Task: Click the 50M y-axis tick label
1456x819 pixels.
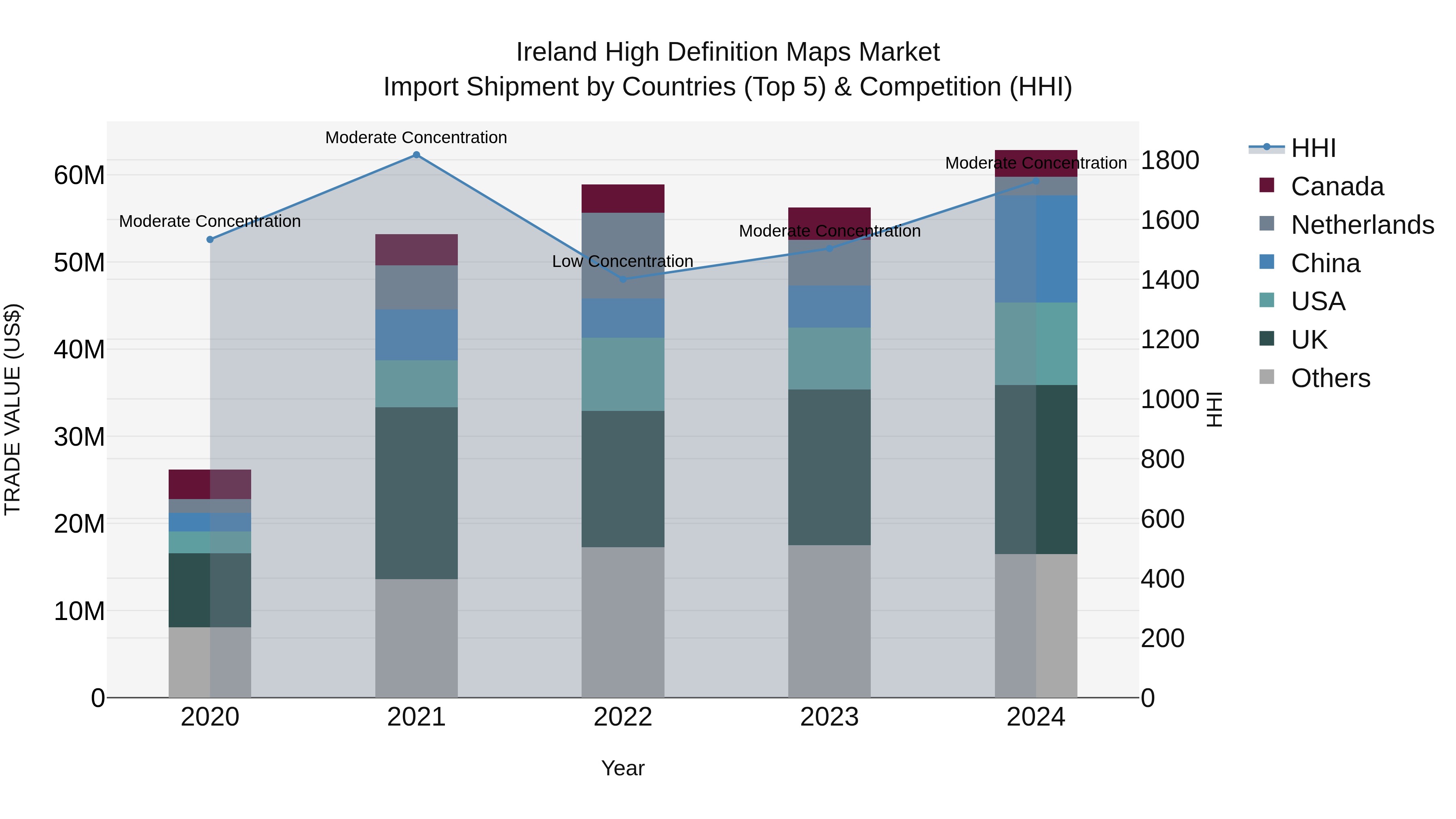Action: click(79, 263)
